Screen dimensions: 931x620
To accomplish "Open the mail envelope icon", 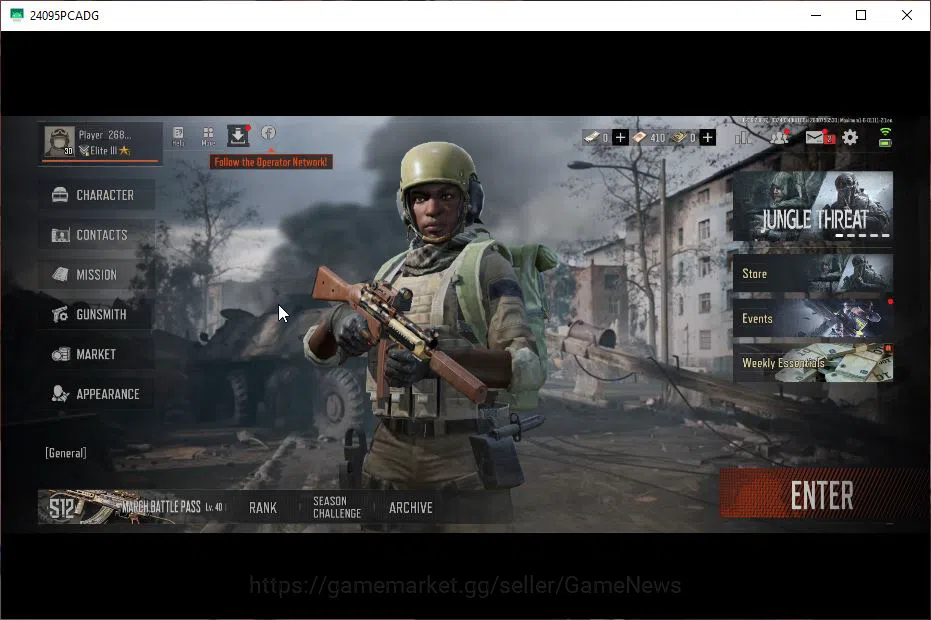I will click(815, 138).
